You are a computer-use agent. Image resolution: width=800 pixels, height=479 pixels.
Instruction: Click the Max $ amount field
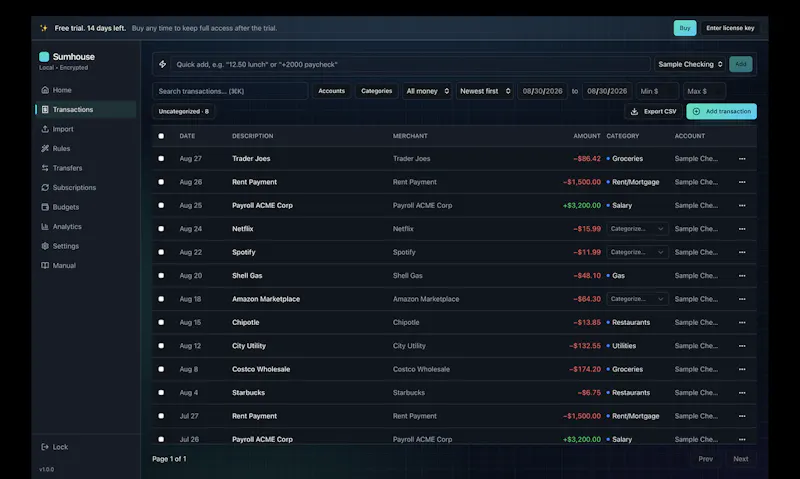pos(704,91)
